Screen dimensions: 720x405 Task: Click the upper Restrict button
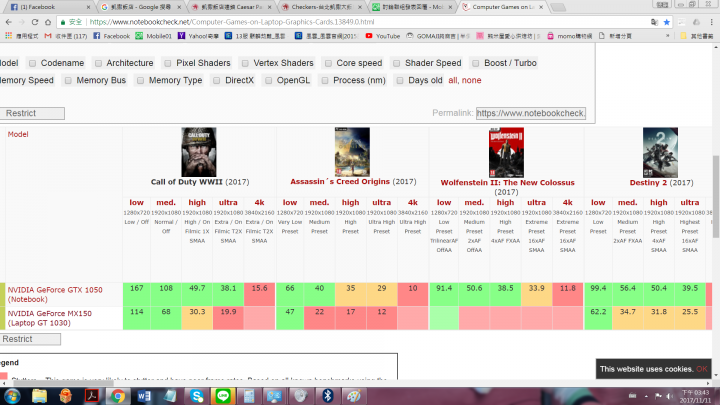(31, 113)
